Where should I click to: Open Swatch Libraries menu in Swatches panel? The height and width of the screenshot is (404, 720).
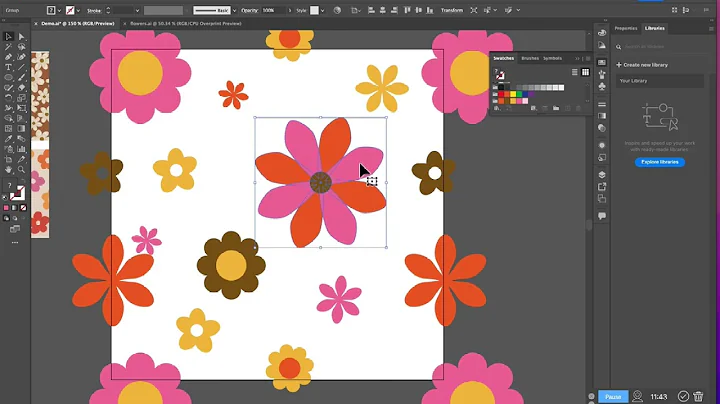497,108
